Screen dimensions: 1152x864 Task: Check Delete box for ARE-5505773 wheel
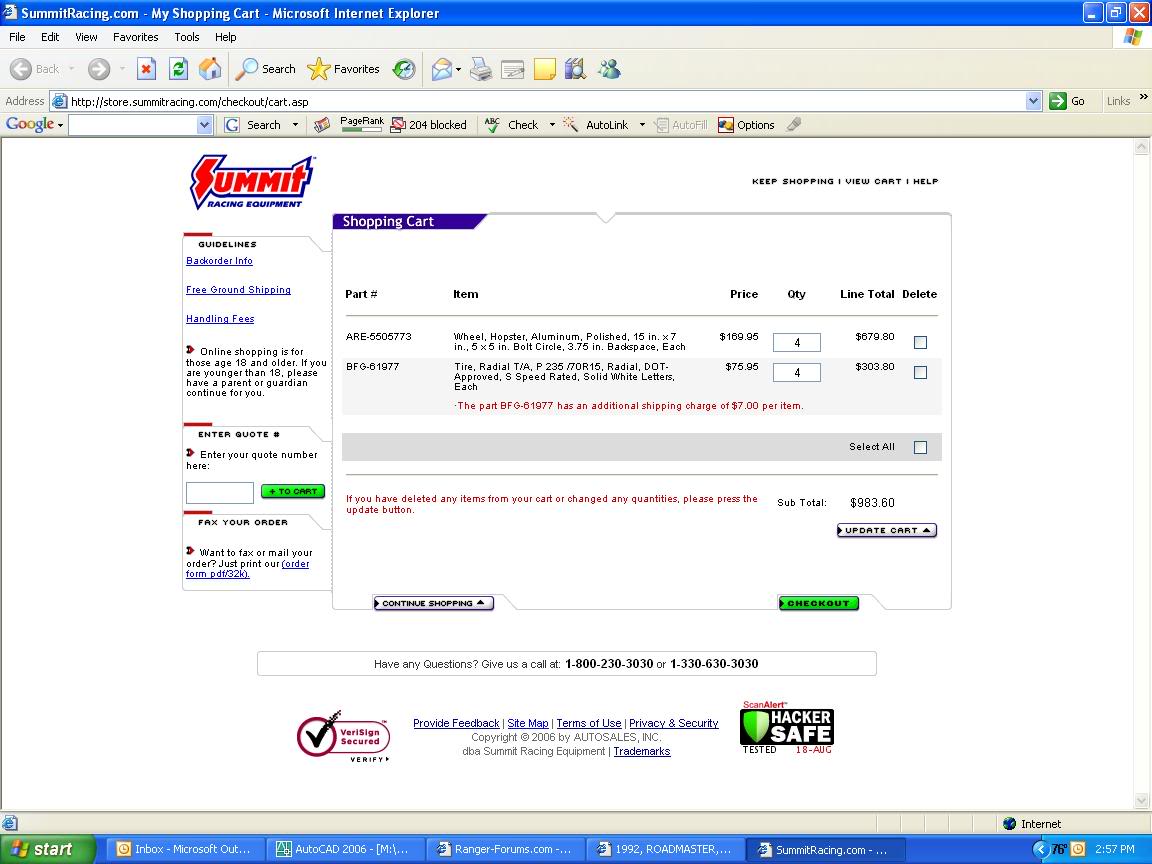[x=920, y=342]
